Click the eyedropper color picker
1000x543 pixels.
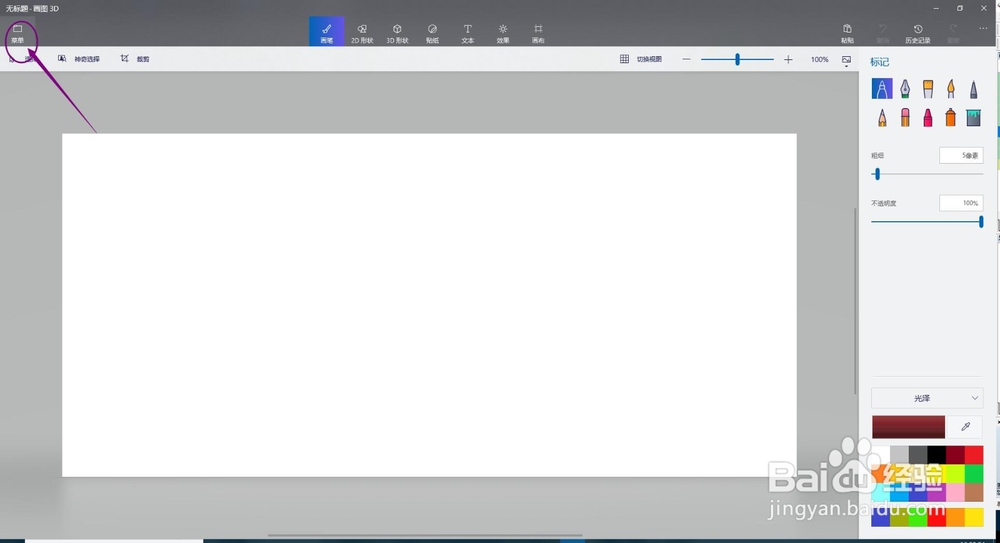coord(966,427)
